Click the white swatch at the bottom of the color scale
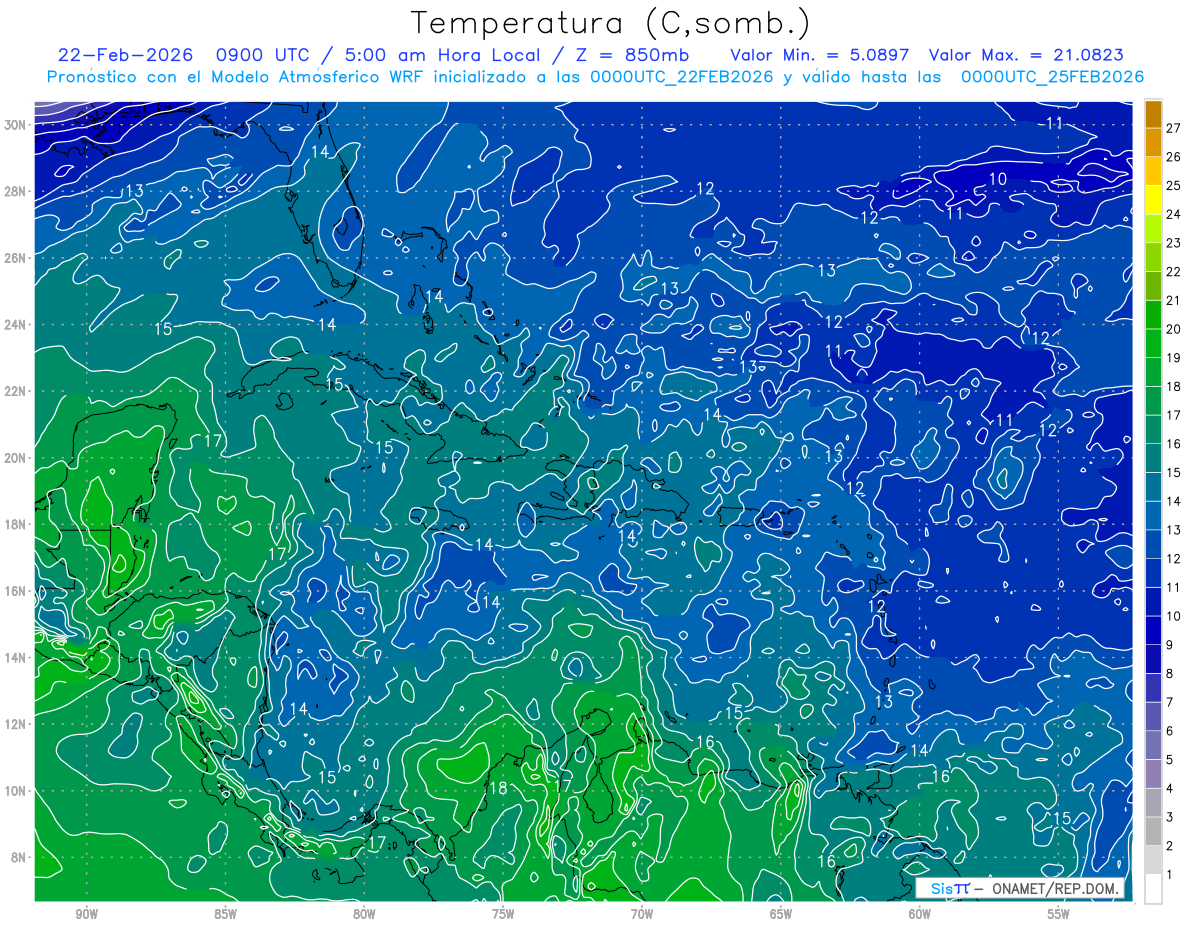Image resolution: width=1200 pixels, height=927 pixels. (x=1153, y=888)
